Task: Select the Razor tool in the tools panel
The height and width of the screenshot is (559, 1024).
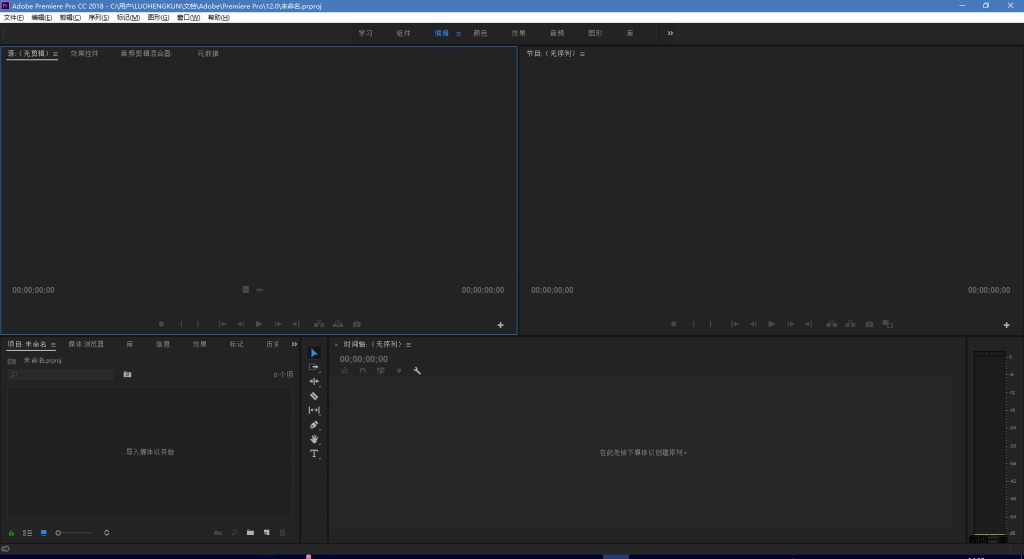Action: pyautogui.click(x=314, y=396)
